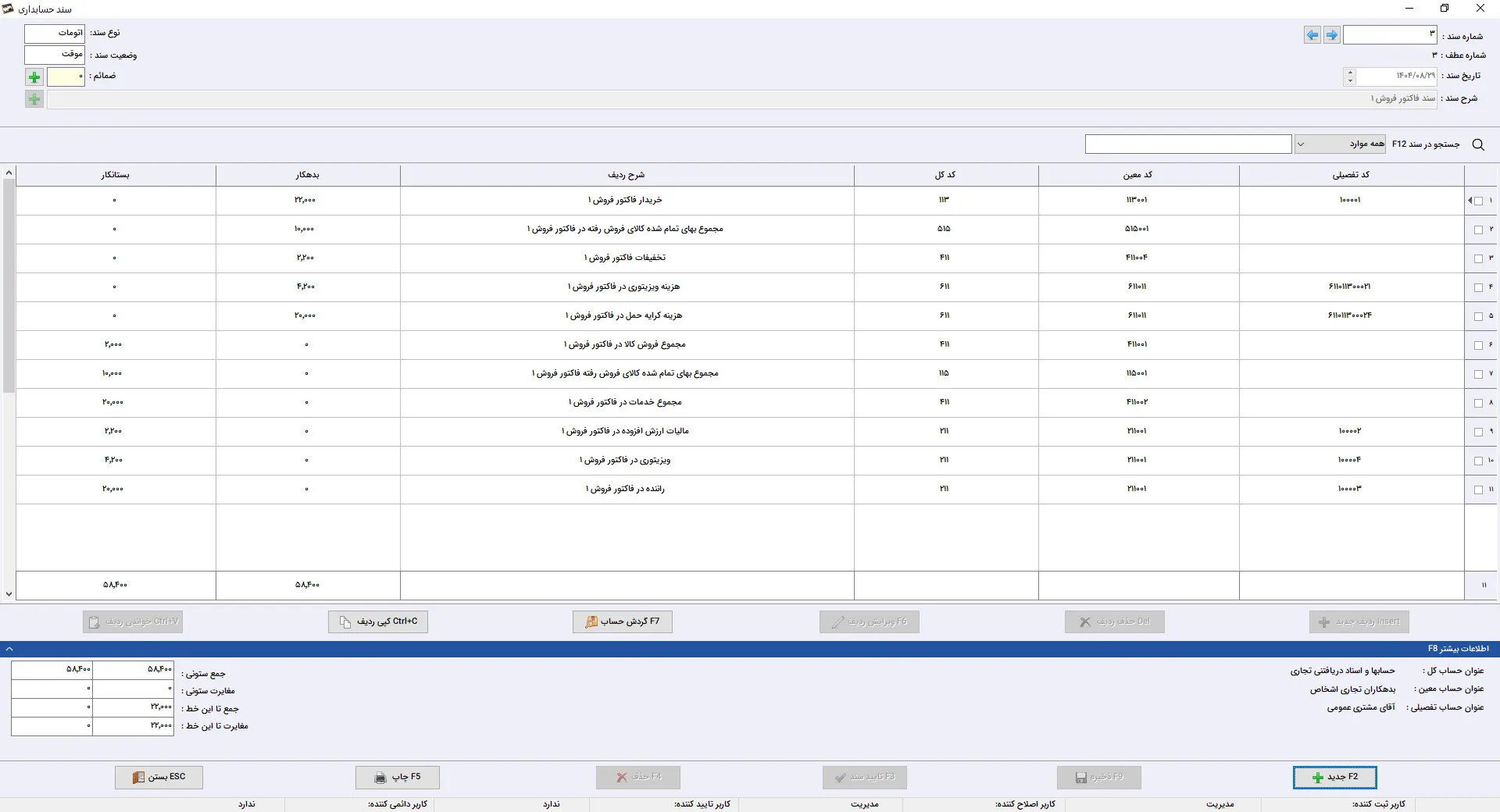Click the کد تفصیلی column header
The image size is (1500, 812).
tap(1351, 175)
